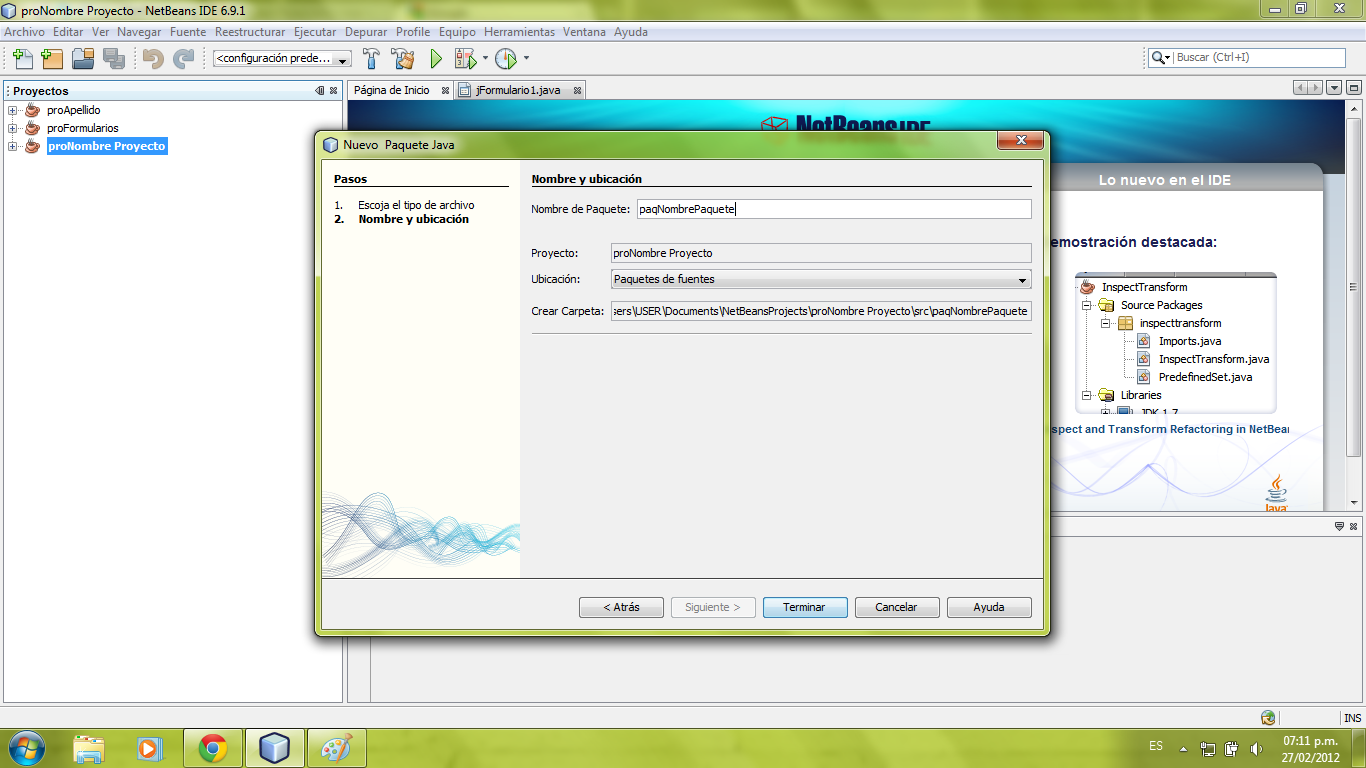Screen dimensions: 1366x768
Task: Click inside the Nombre de Paquete field
Action: click(830, 209)
